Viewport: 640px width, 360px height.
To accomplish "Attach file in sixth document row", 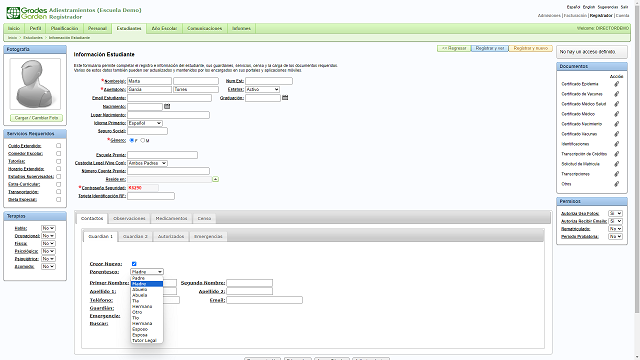I will (616, 134).
